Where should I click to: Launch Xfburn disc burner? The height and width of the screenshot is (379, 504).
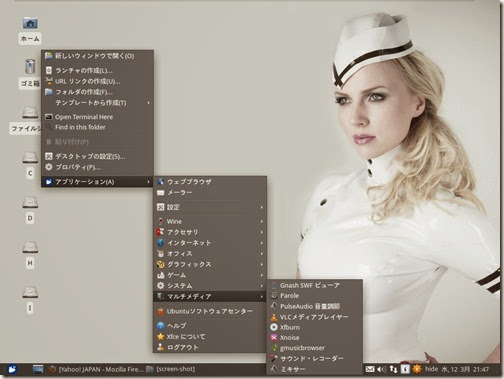point(315,327)
